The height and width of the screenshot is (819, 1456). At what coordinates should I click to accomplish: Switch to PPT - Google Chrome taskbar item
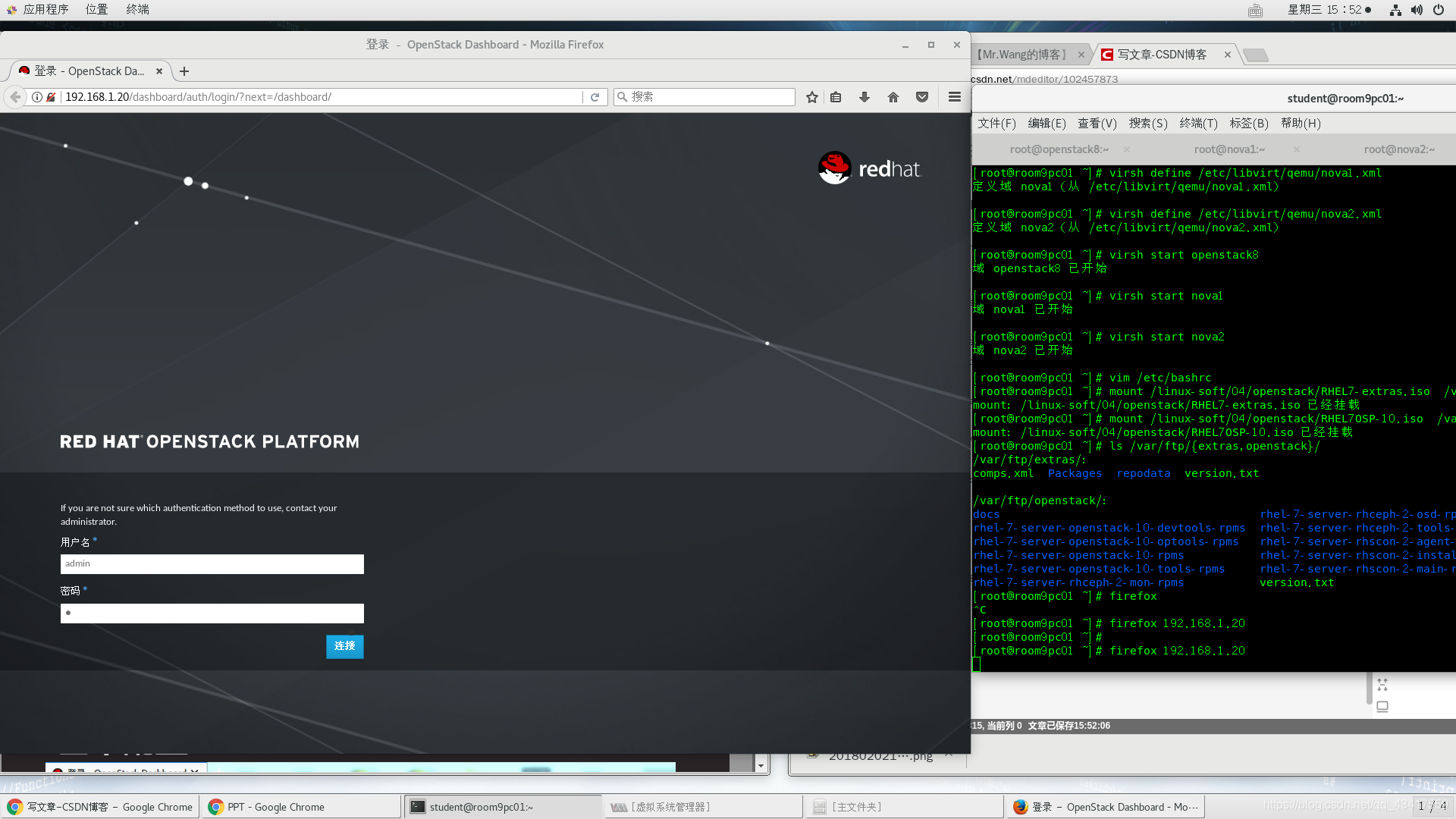[x=301, y=807]
